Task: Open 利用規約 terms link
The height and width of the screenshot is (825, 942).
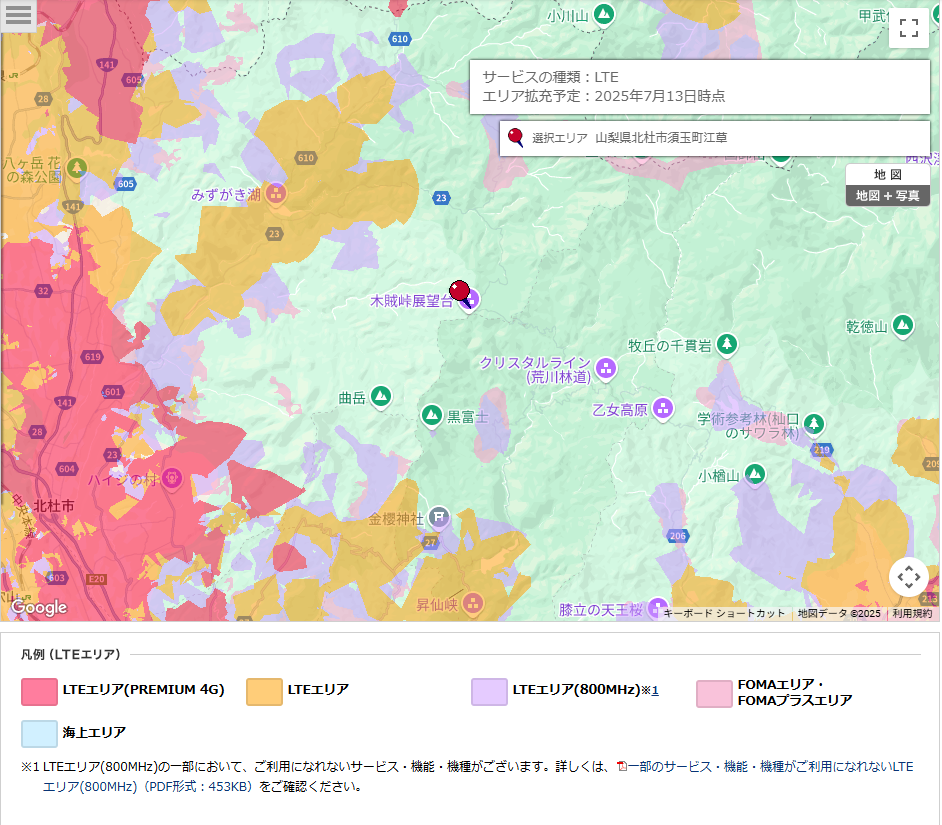Action: (x=912, y=613)
